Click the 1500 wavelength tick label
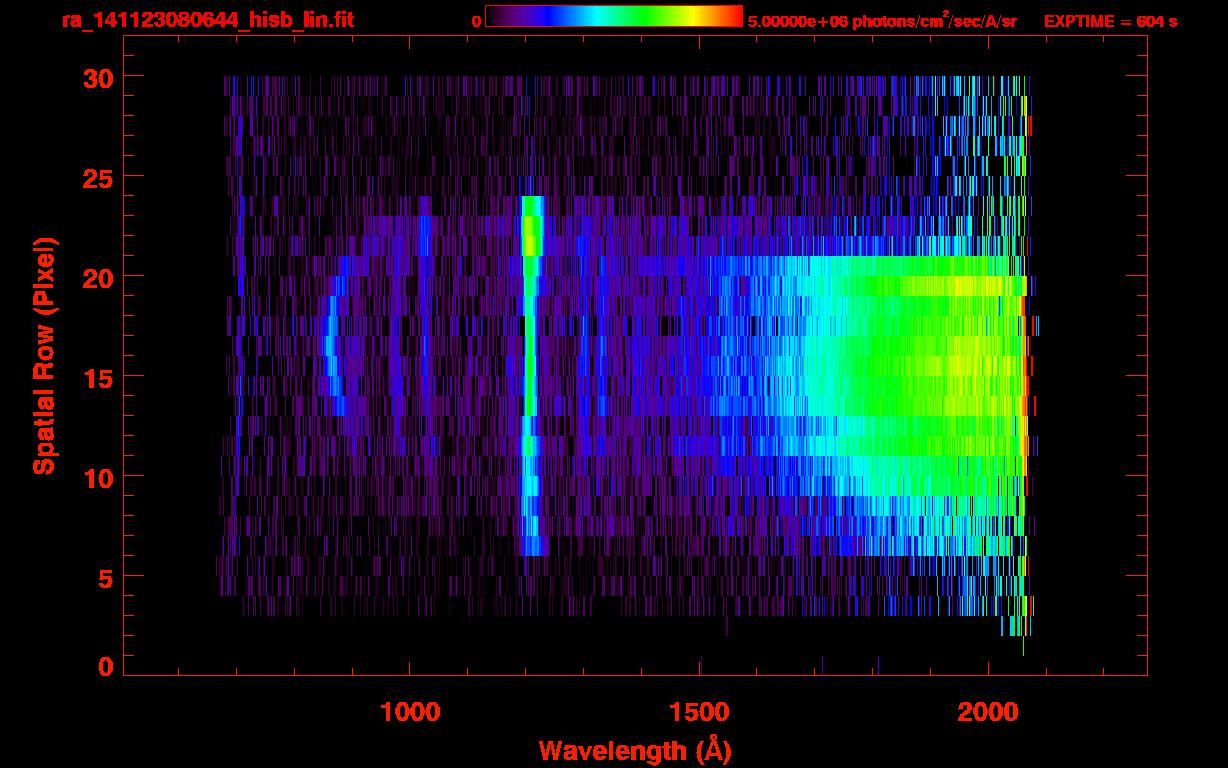 point(699,712)
